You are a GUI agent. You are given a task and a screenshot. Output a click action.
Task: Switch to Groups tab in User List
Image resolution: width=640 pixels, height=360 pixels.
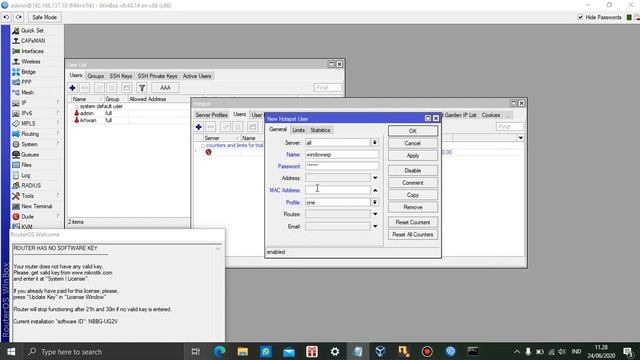(96, 76)
